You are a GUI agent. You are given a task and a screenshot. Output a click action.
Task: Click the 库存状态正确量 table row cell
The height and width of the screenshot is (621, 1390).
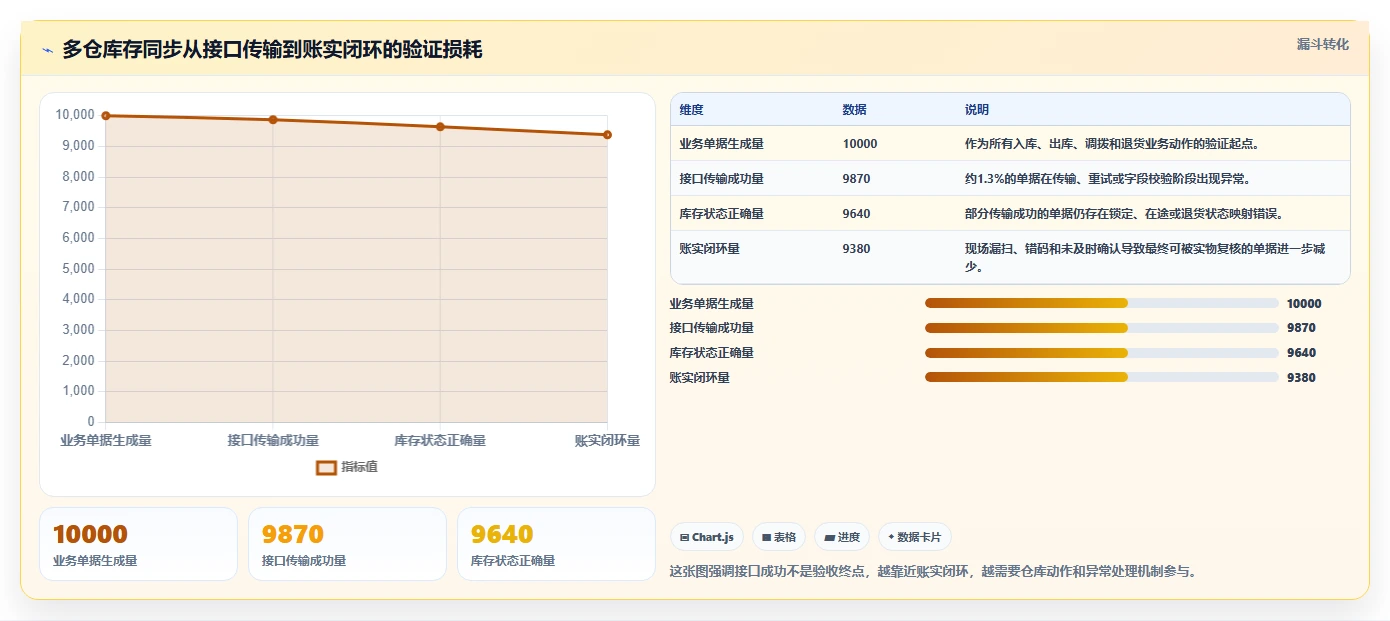(x=721, y=214)
